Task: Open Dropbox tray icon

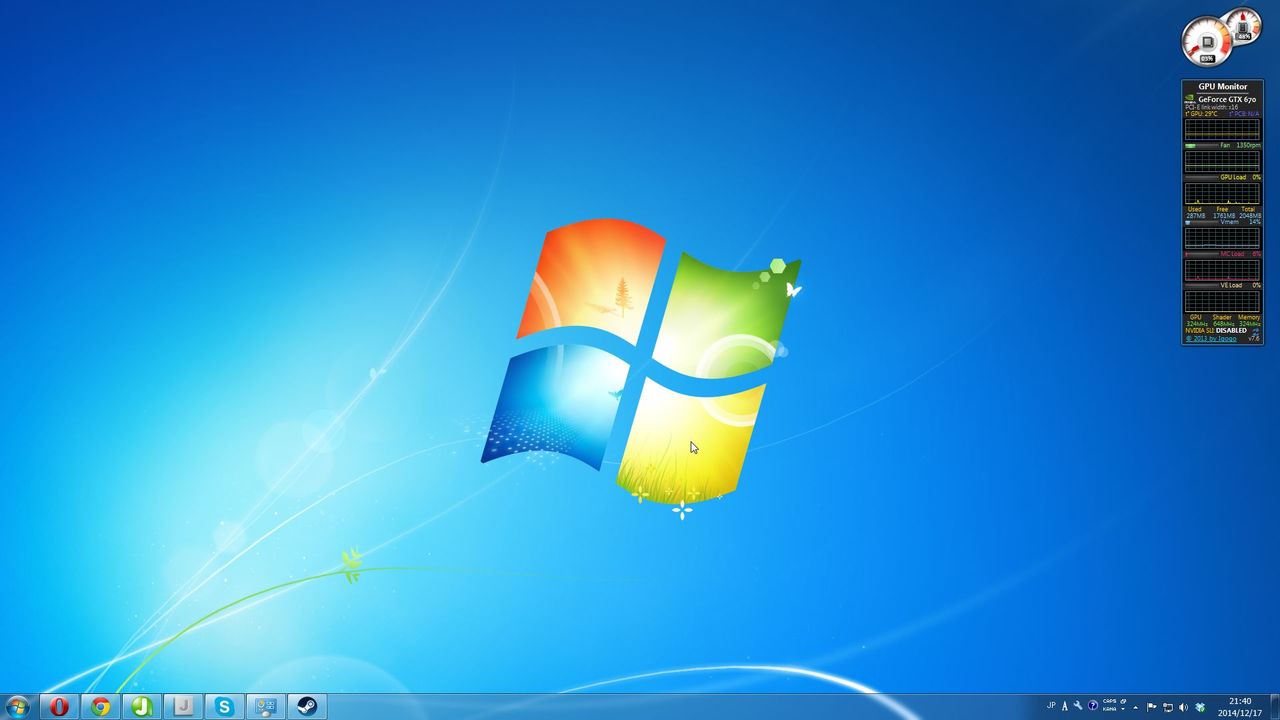Action: (x=1200, y=707)
